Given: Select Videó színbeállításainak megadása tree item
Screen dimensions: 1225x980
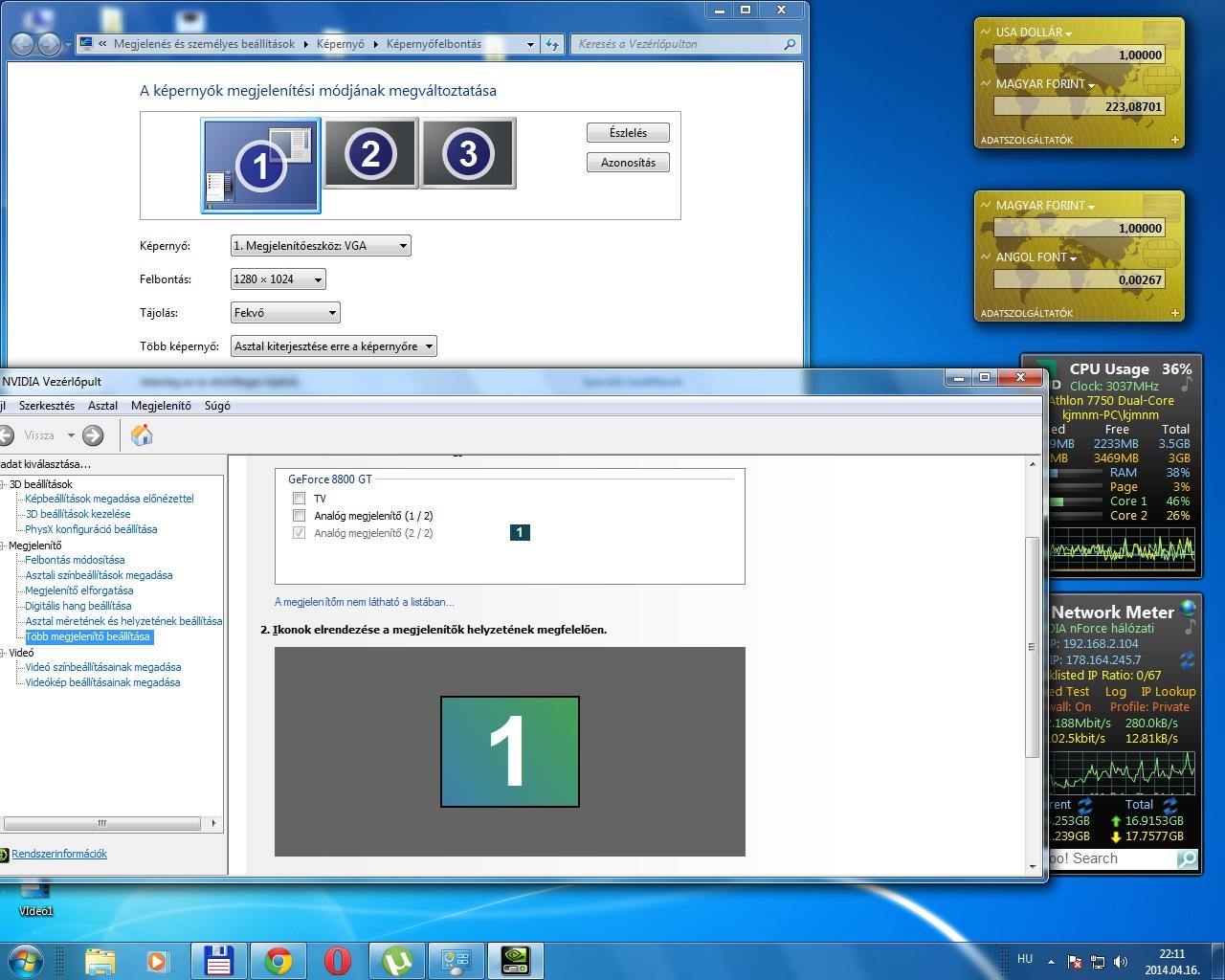Looking at the screenshot, I should tap(102, 667).
